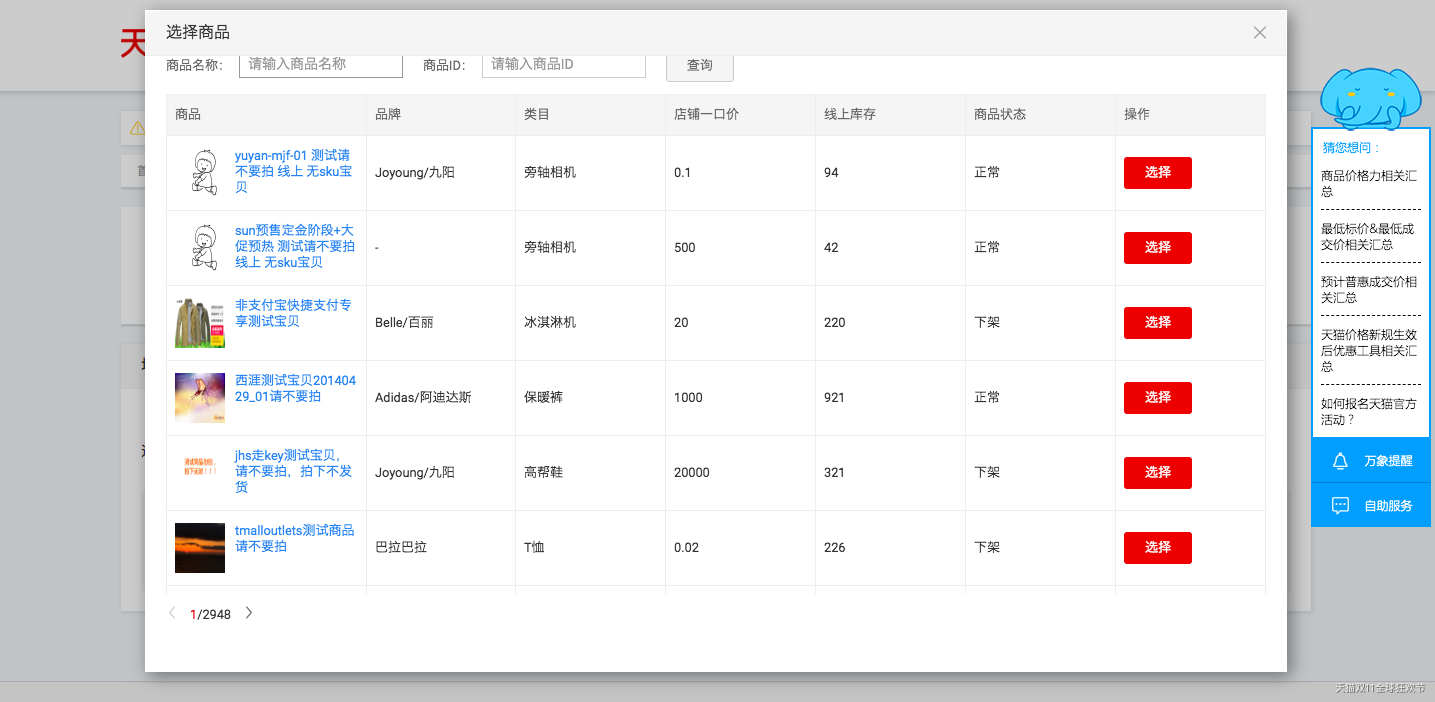Click the sunset thumbnail for tmalloutlets

pyautogui.click(x=200, y=548)
